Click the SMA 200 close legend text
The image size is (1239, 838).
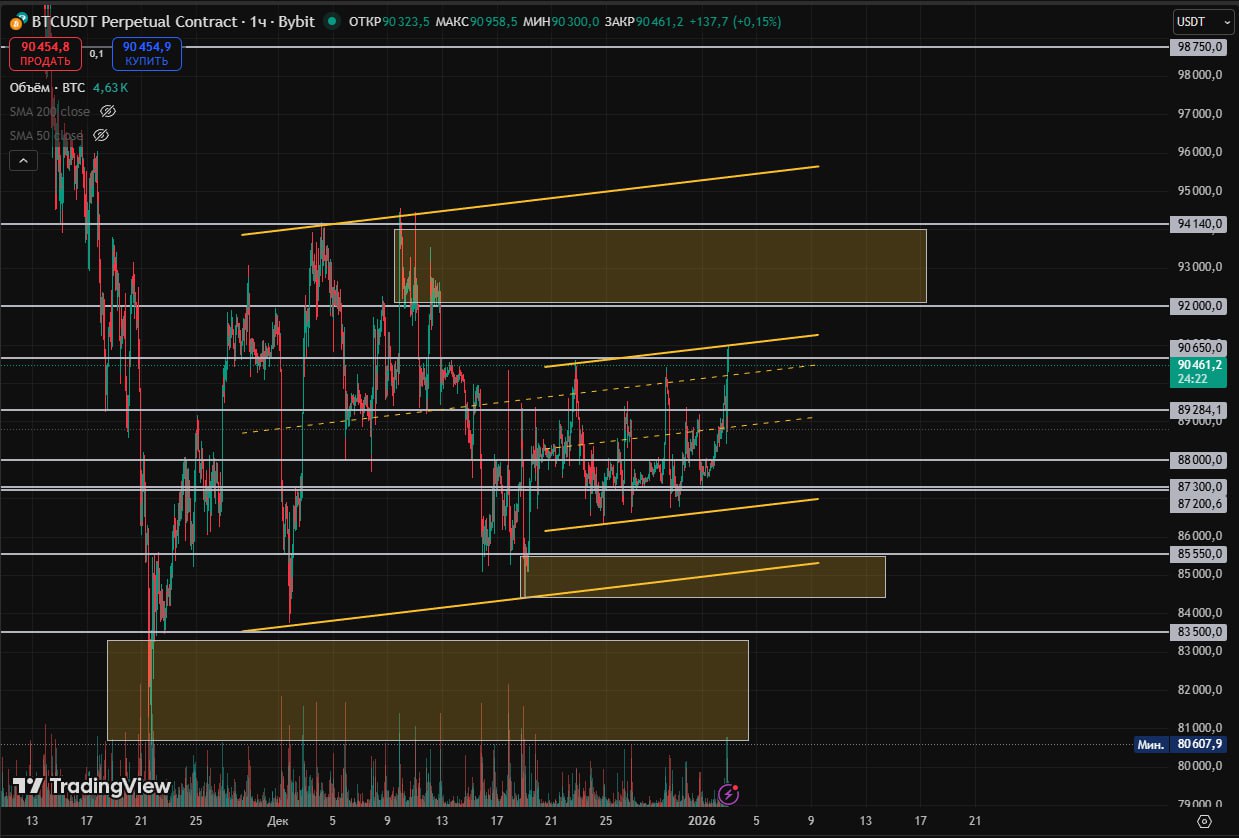click(x=50, y=112)
